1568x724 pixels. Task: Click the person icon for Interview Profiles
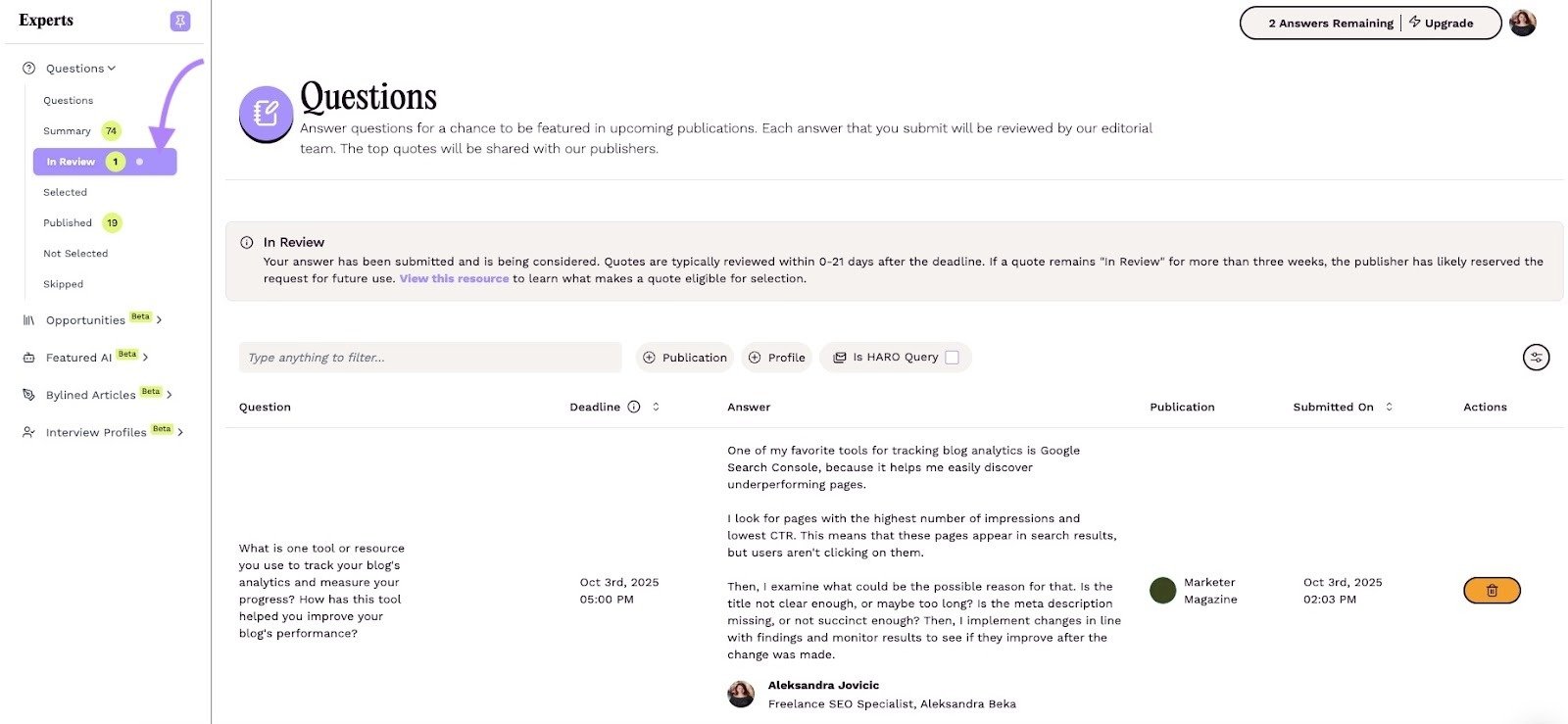28,431
